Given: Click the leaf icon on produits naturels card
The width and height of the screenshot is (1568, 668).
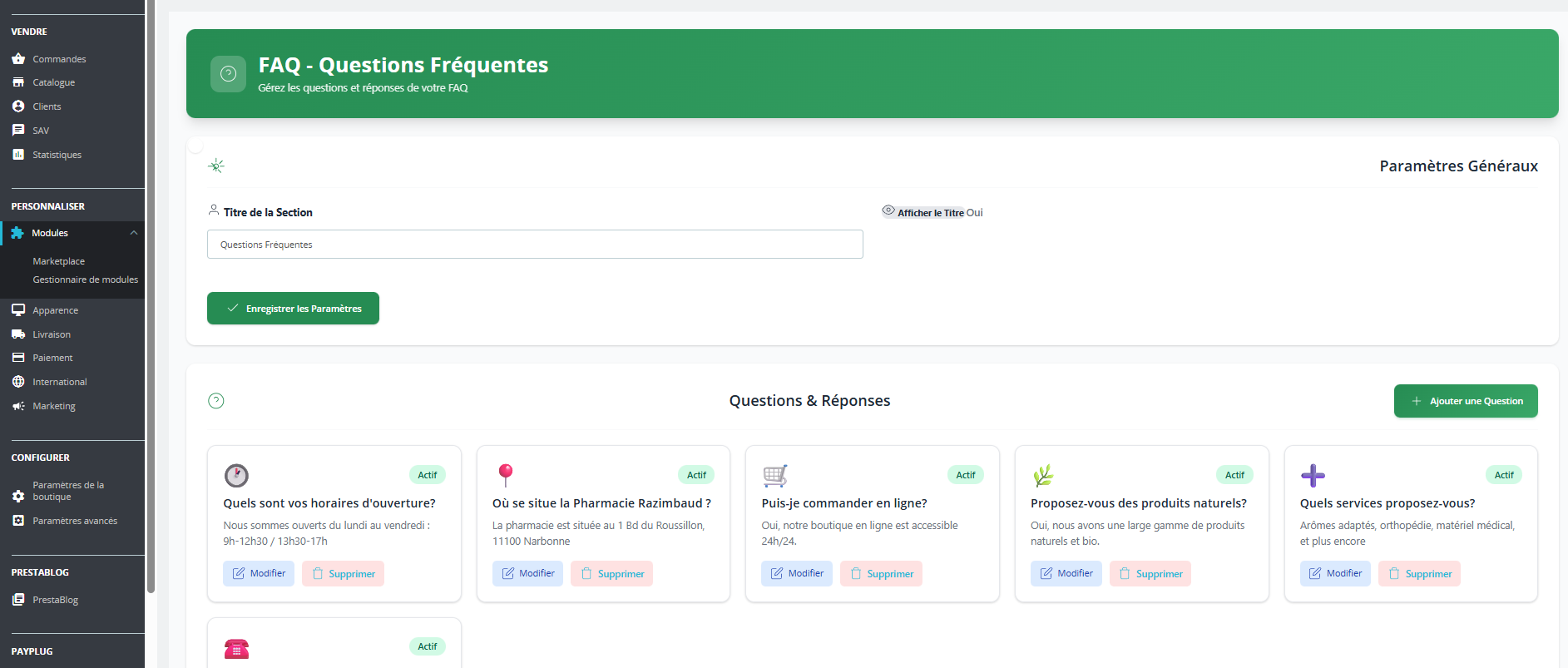Looking at the screenshot, I should [1043, 475].
